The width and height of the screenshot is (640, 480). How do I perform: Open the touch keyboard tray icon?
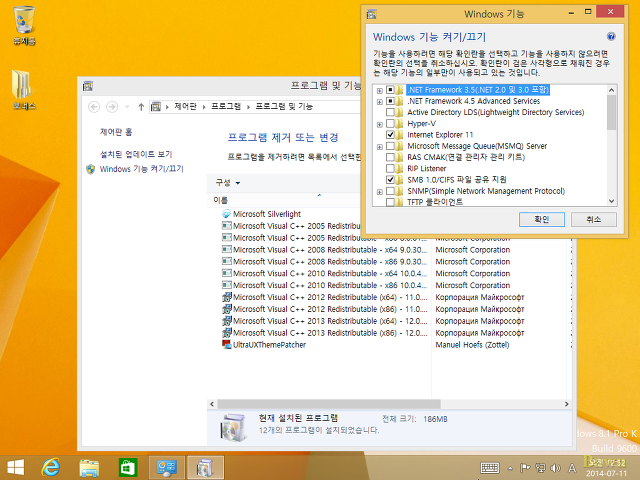(489, 468)
